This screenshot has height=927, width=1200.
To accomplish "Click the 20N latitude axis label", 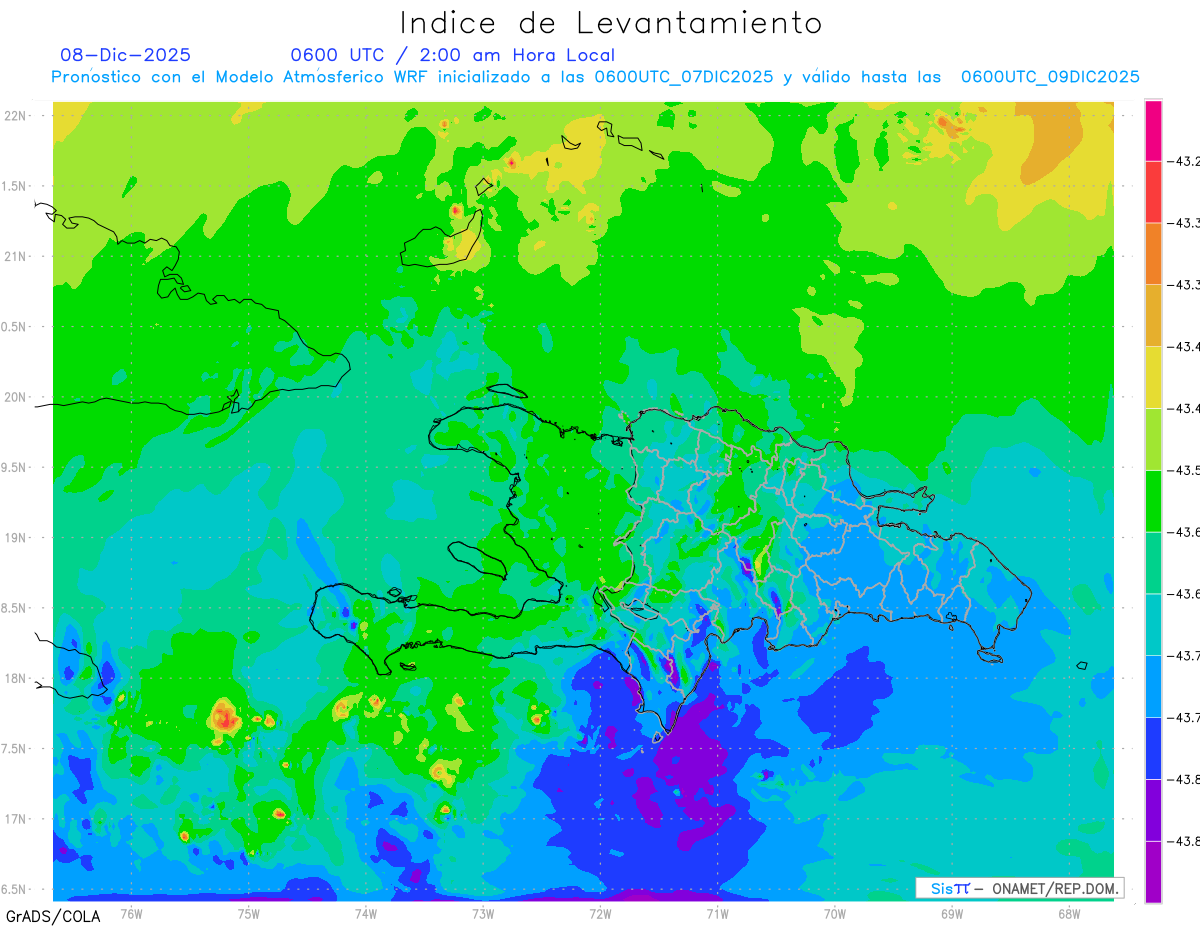I will (x=16, y=397).
